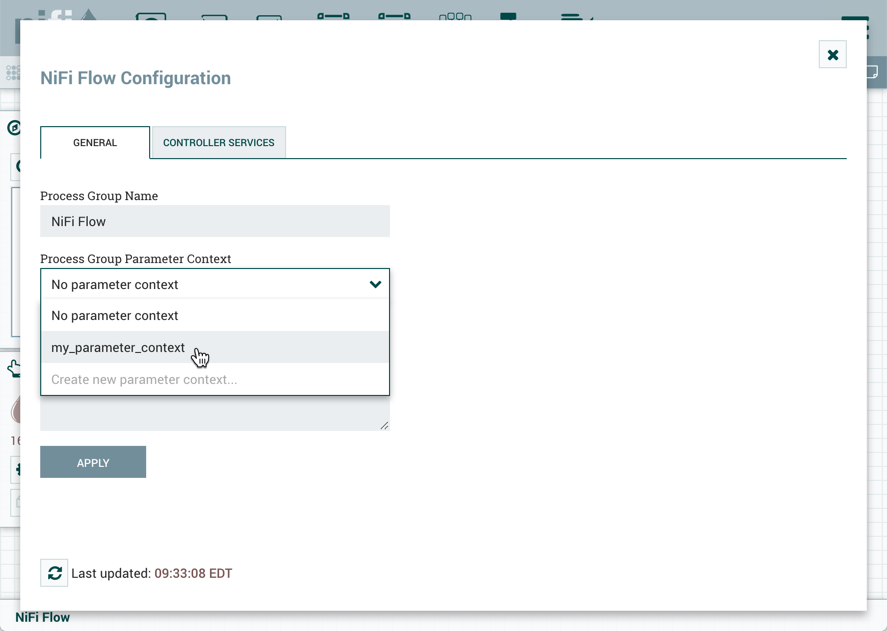Choose 'No parameter context' in the open list
The width and height of the screenshot is (887, 631).
pyautogui.click(x=115, y=316)
